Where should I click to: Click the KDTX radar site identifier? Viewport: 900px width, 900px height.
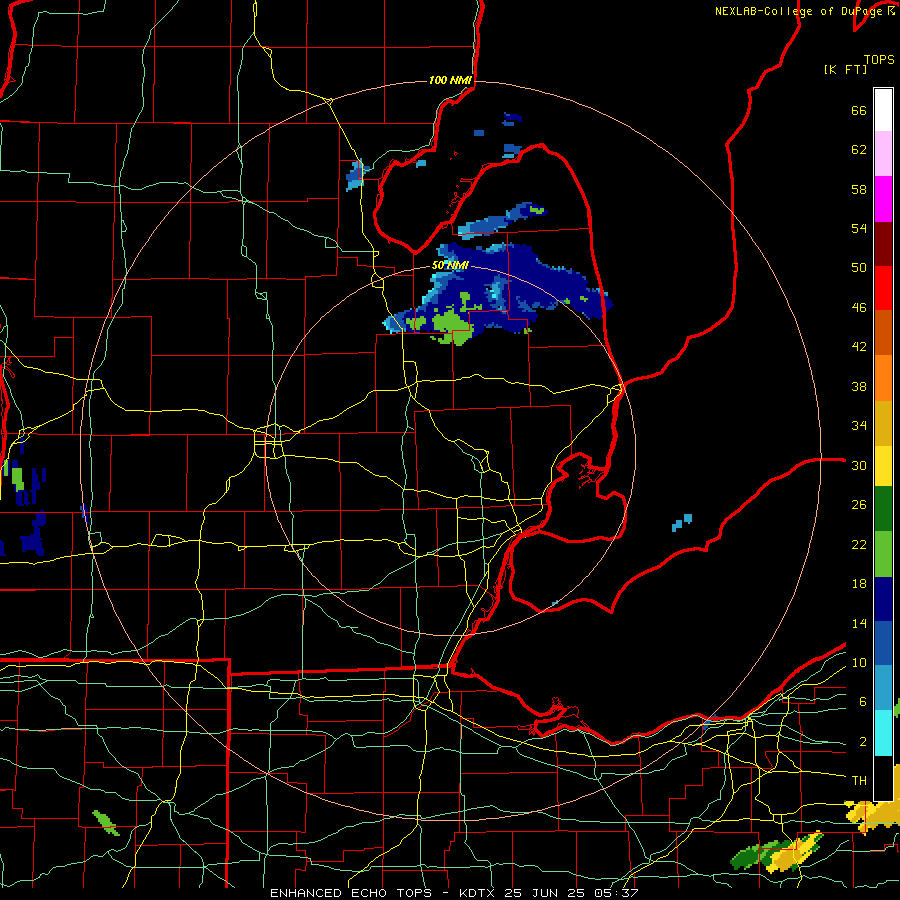pos(478,893)
